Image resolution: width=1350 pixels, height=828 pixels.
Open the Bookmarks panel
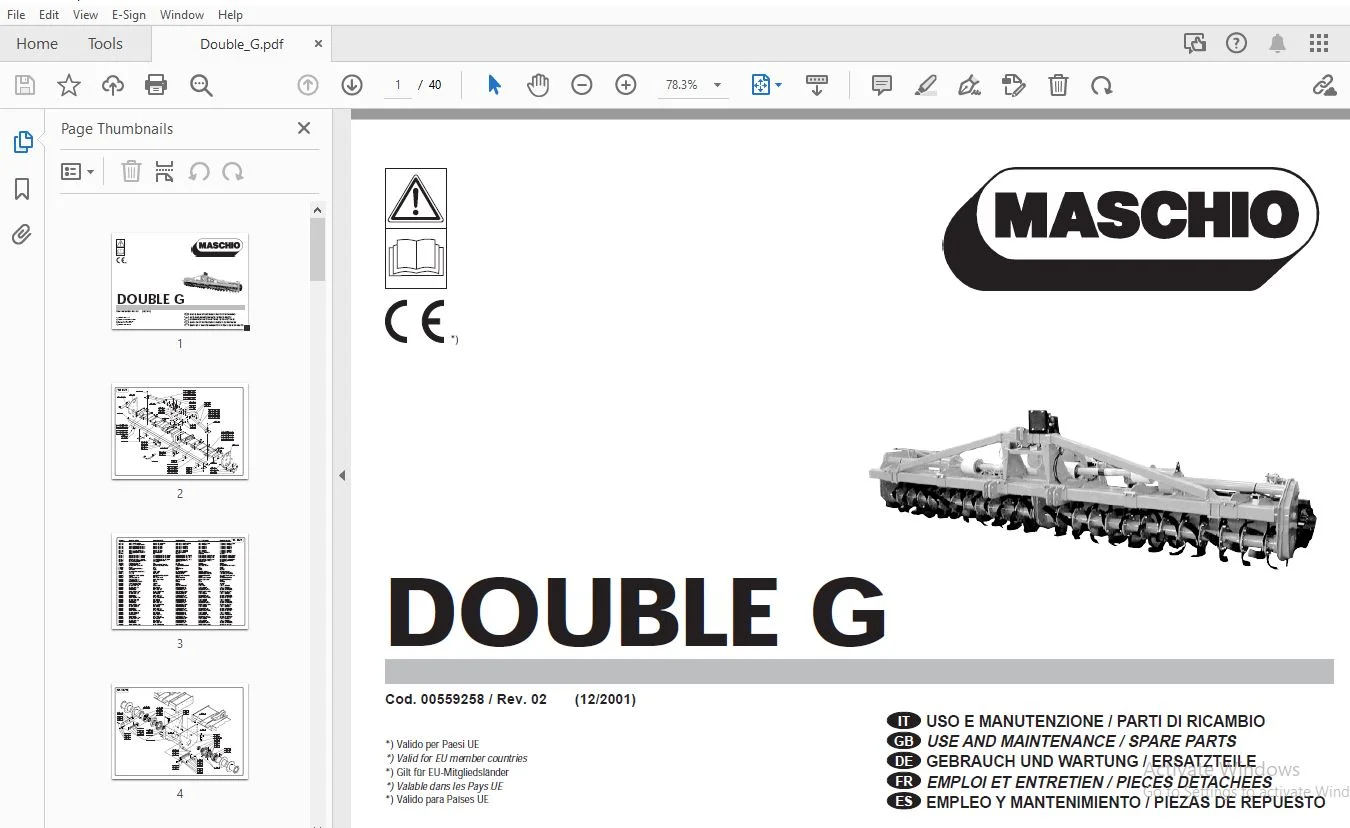click(x=22, y=189)
